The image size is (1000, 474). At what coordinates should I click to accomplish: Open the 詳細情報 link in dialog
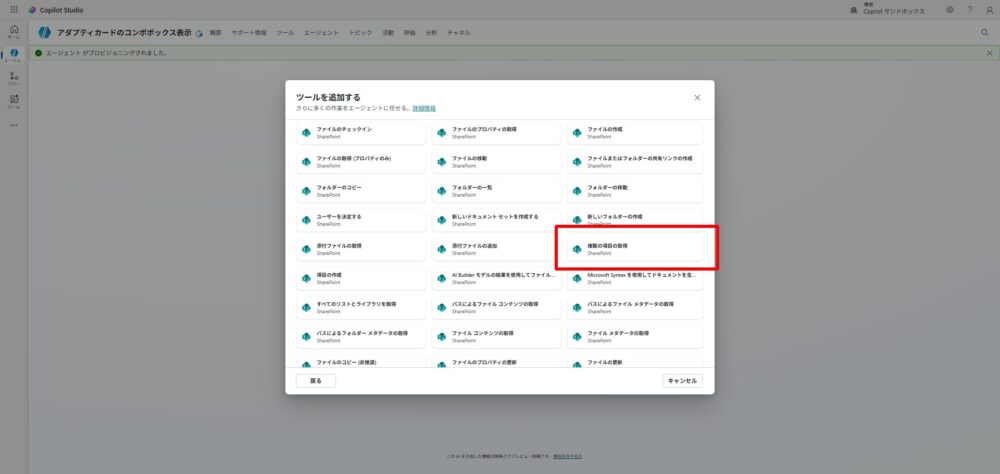[424, 107]
